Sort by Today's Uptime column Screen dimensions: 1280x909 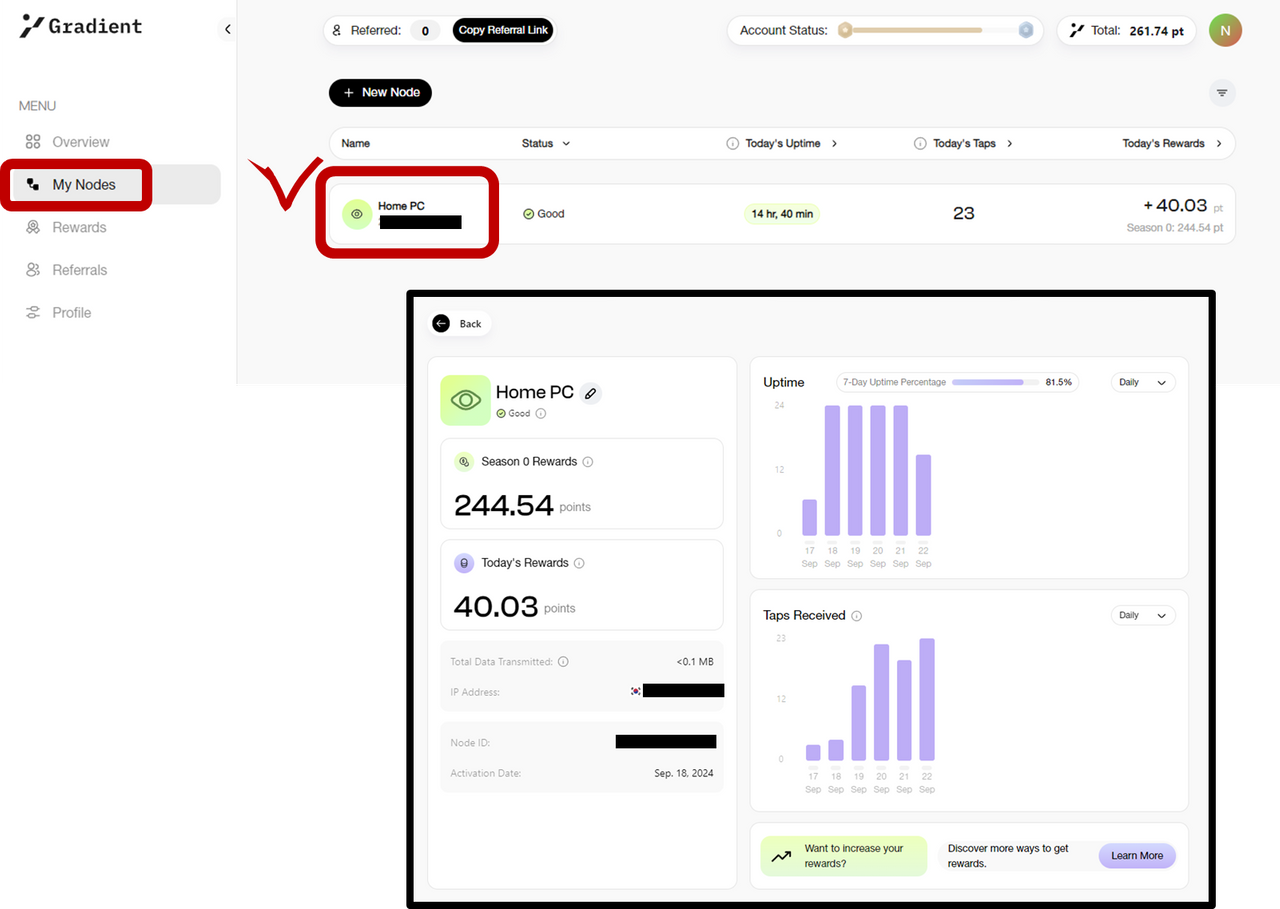[791, 143]
